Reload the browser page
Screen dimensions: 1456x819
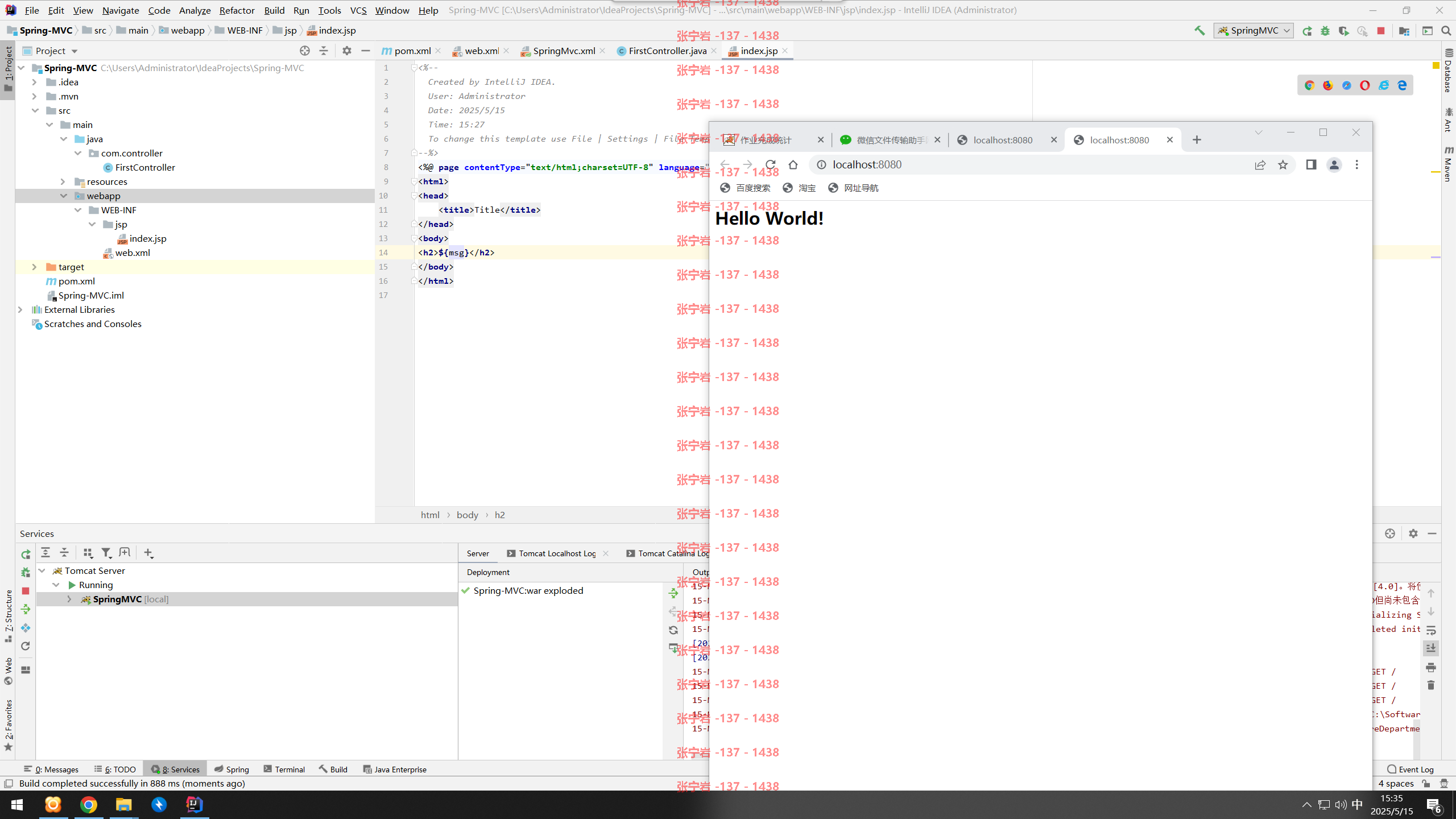[771, 165]
